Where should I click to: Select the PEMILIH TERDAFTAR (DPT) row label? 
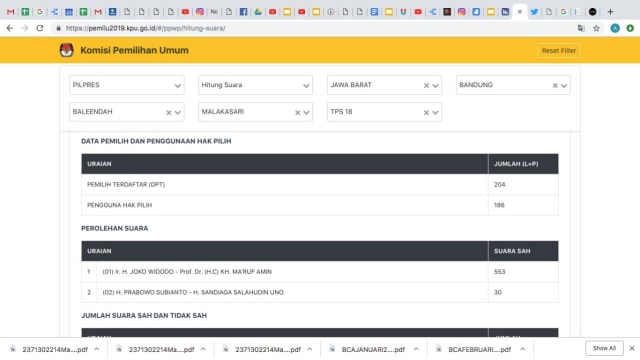click(x=126, y=184)
